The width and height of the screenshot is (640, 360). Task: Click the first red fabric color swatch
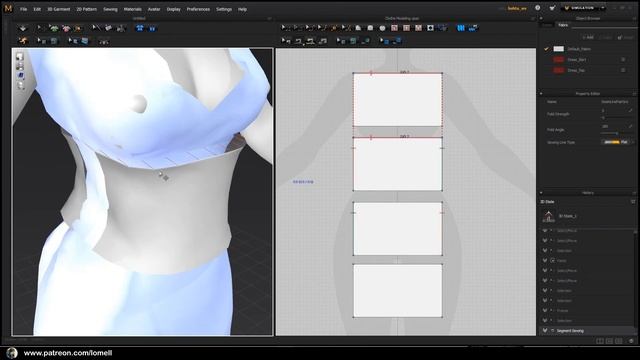pos(558,60)
